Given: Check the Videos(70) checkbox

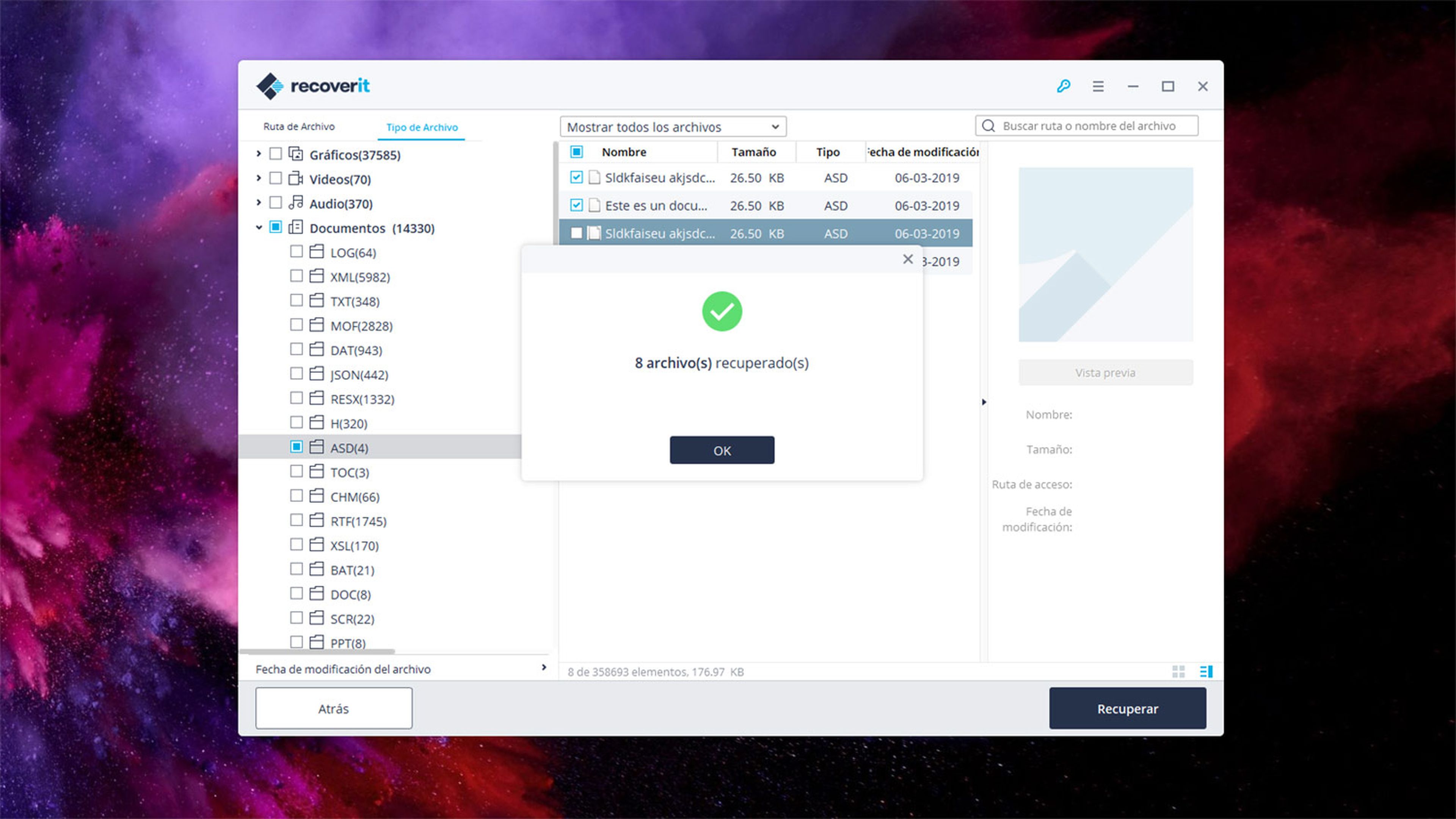Looking at the screenshot, I should coord(275,179).
